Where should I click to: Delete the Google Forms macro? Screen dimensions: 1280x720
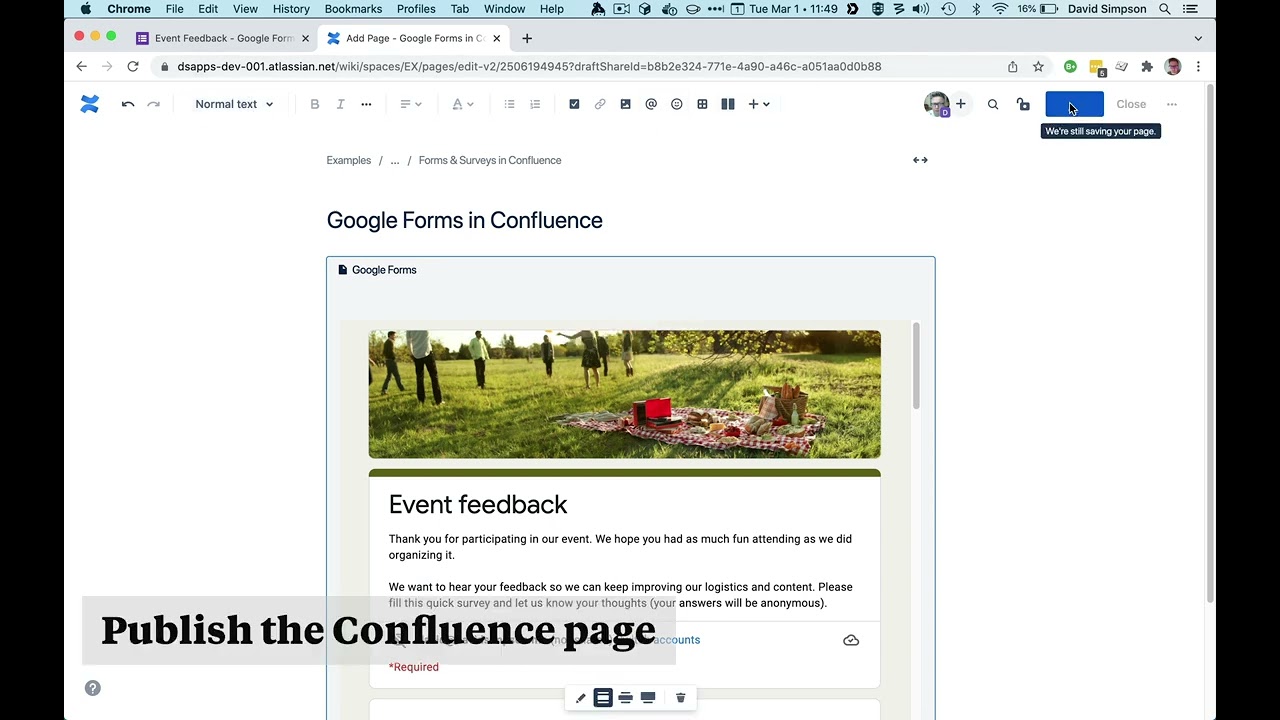(681, 698)
